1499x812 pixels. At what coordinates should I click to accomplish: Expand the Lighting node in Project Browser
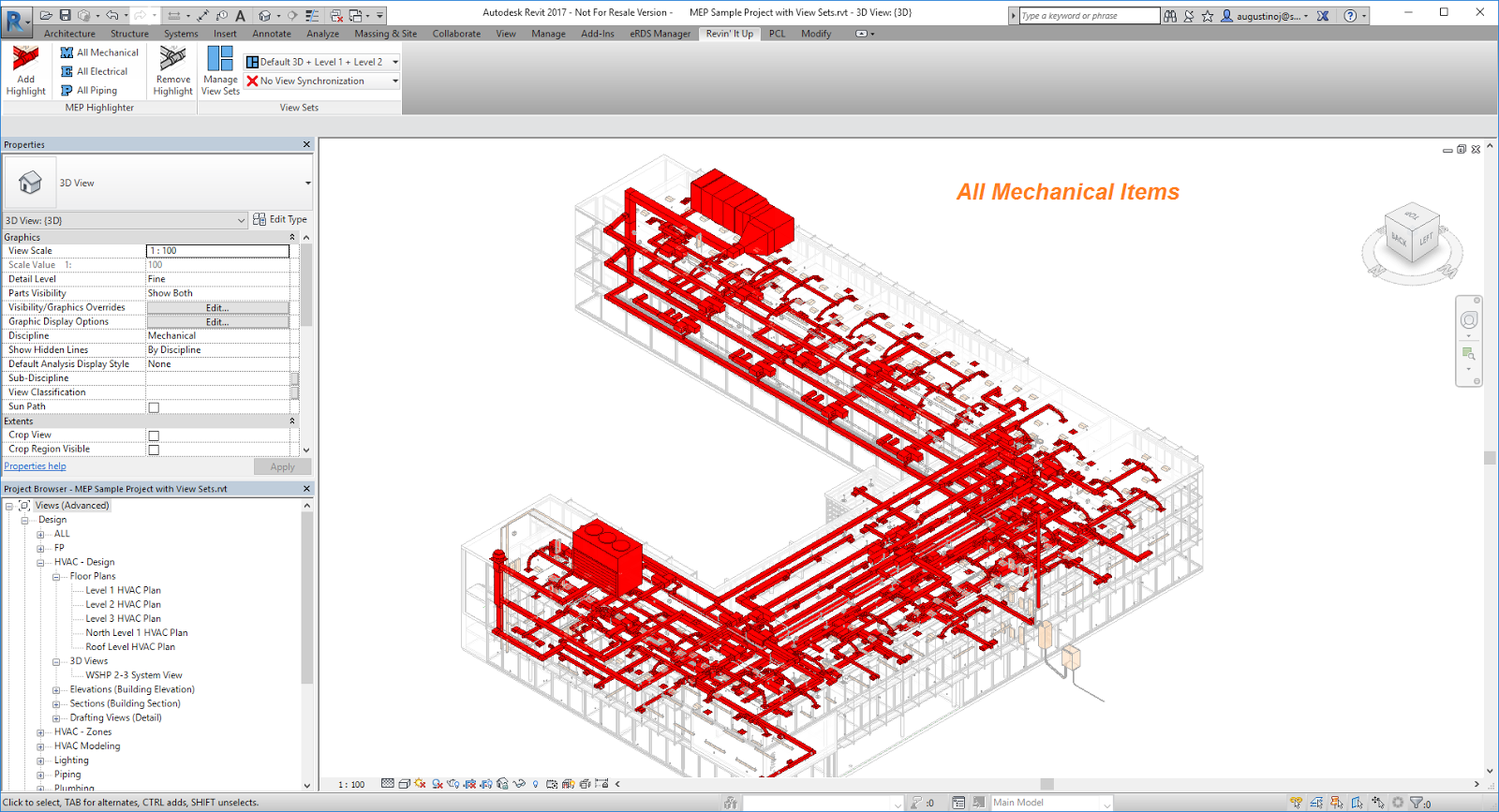pyautogui.click(x=40, y=761)
